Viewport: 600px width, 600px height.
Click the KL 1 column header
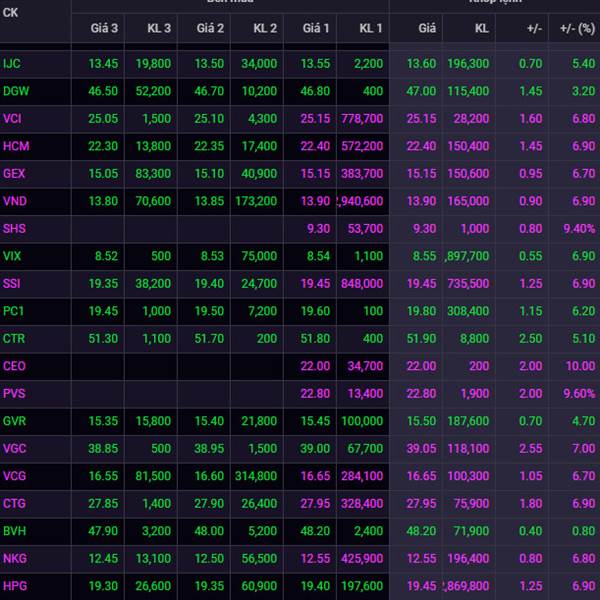click(x=371, y=28)
